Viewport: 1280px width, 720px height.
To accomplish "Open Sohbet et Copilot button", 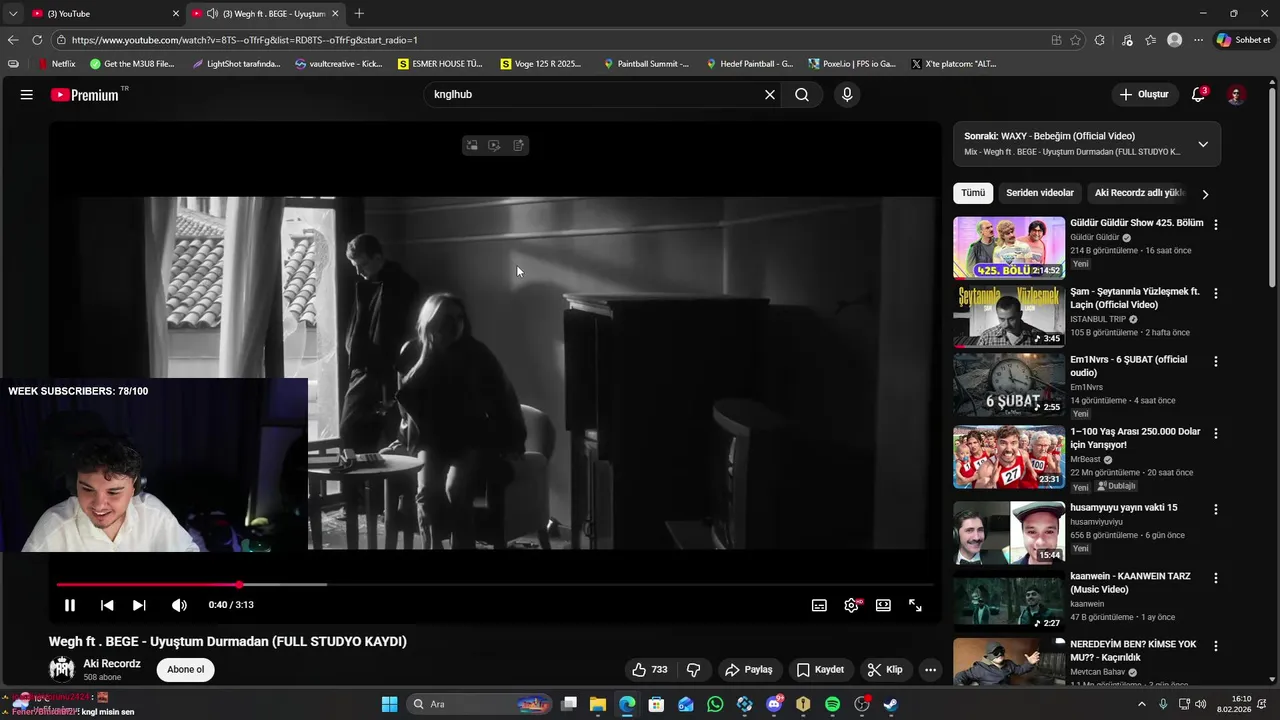I will point(1243,40).
